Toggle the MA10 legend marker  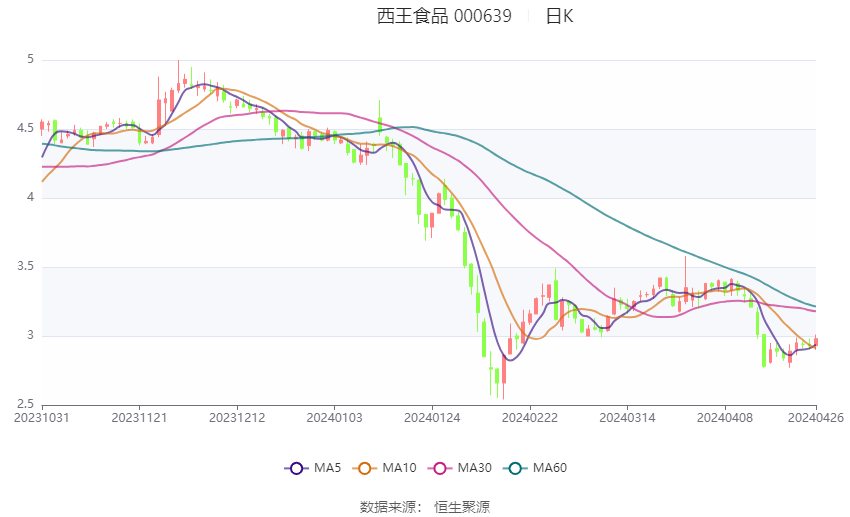365,468
